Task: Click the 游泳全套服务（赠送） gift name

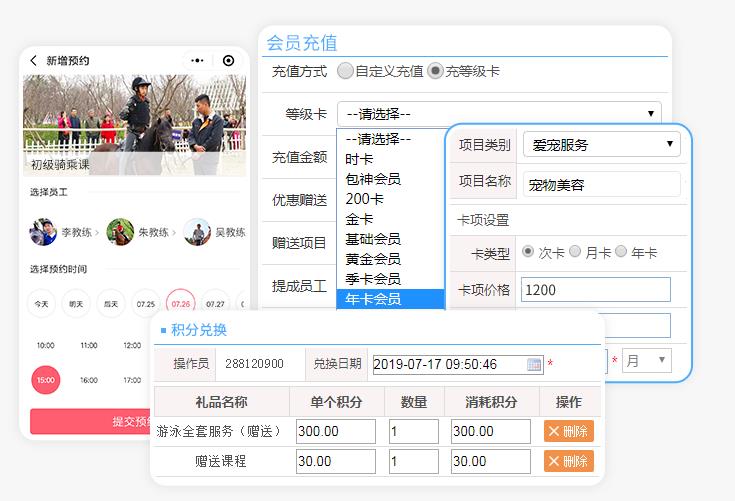Action: point(218,431)
